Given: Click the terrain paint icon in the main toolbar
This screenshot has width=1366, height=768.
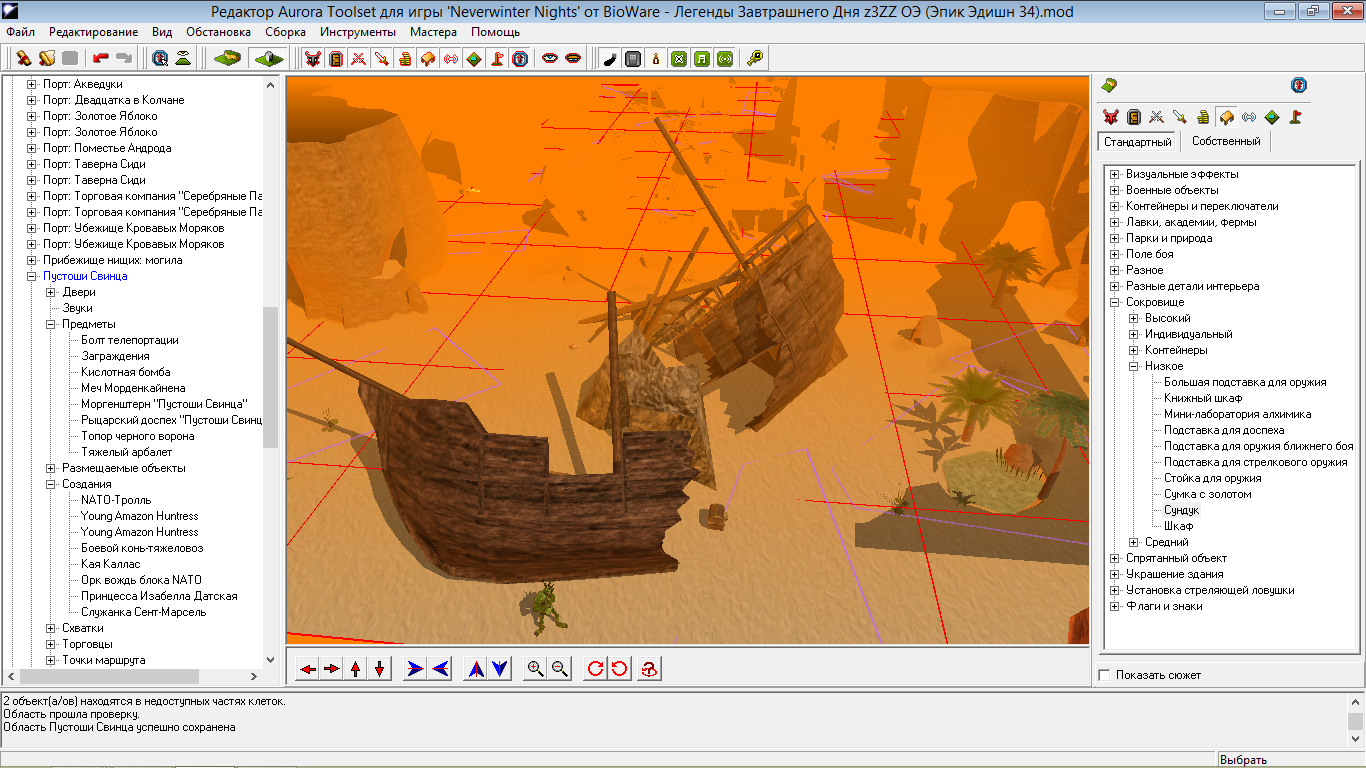Looking at the screenshot, I should coord(228,59).
